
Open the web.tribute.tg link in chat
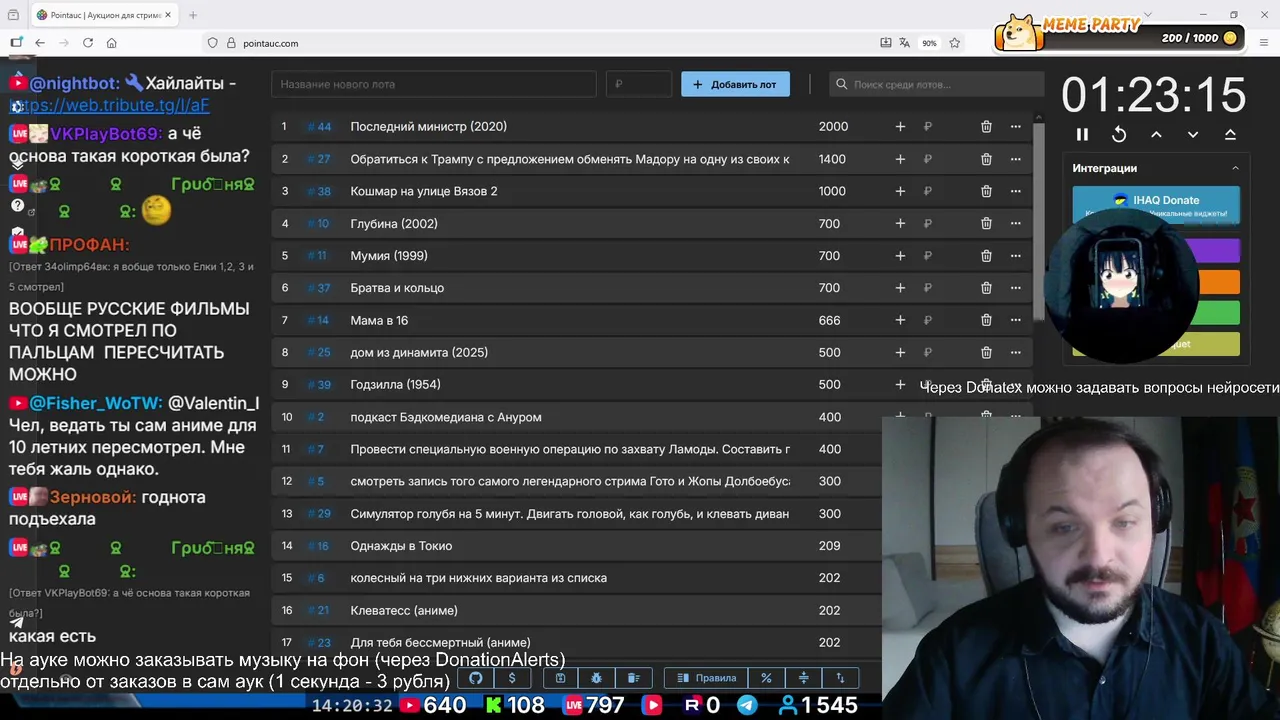point(110,105)
